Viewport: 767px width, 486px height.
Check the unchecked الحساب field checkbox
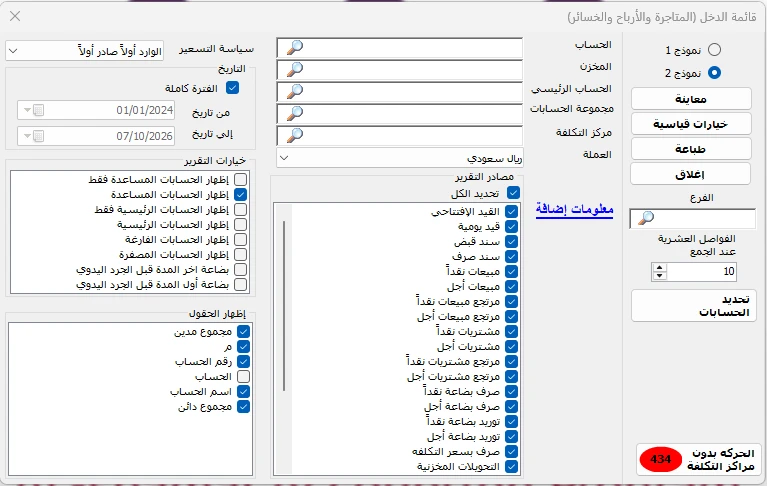(x=244, y=376)
